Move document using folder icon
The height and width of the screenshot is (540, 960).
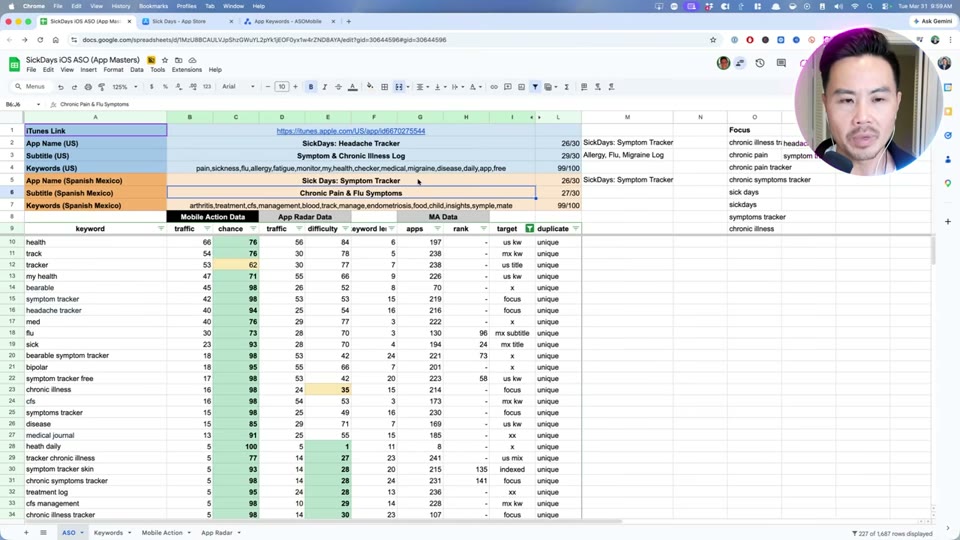point(179,60)
